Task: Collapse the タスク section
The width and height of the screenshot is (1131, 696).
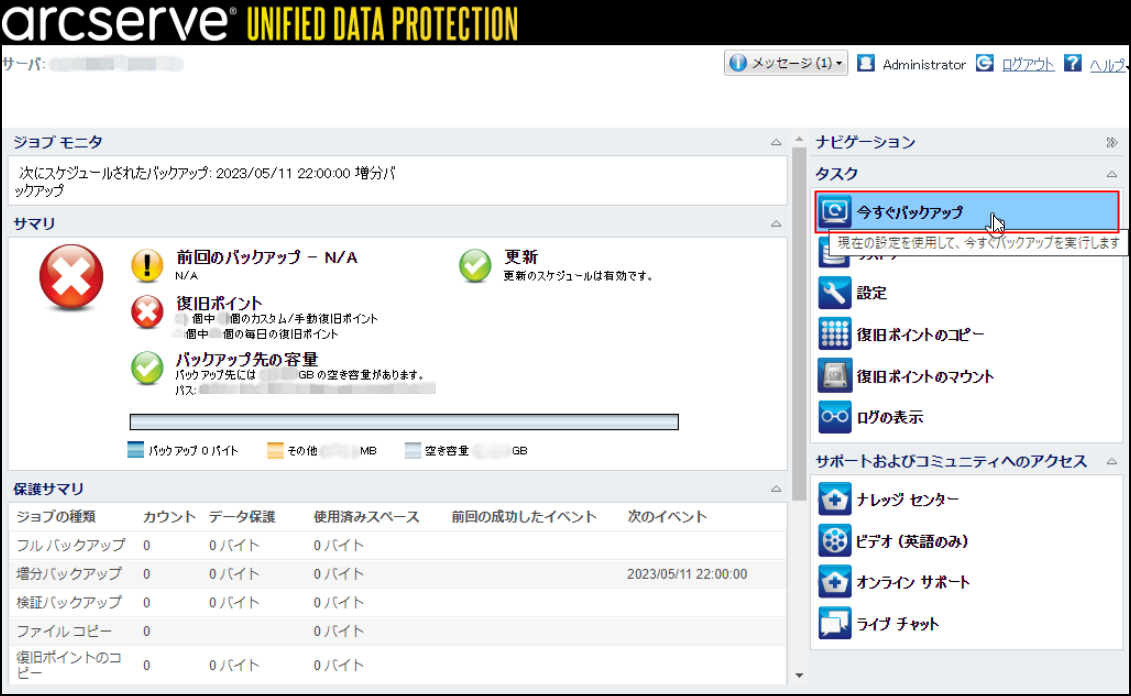Action: 1112,174
